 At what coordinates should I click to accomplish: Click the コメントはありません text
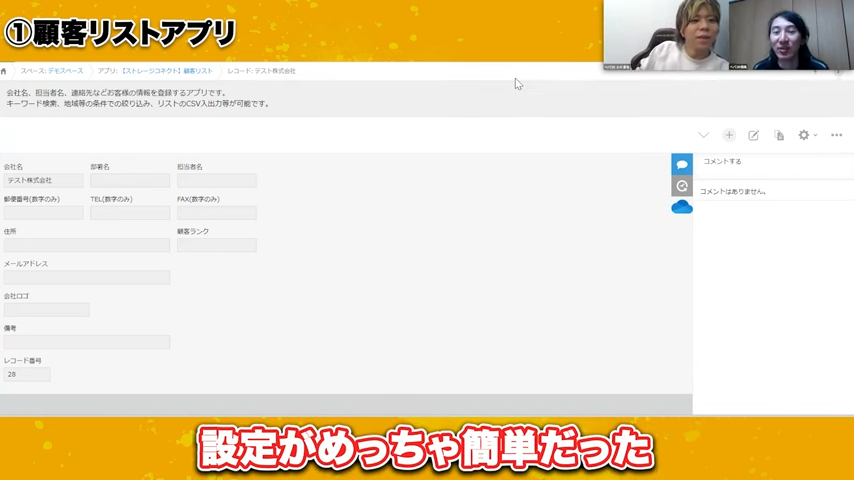click(733, 192)
